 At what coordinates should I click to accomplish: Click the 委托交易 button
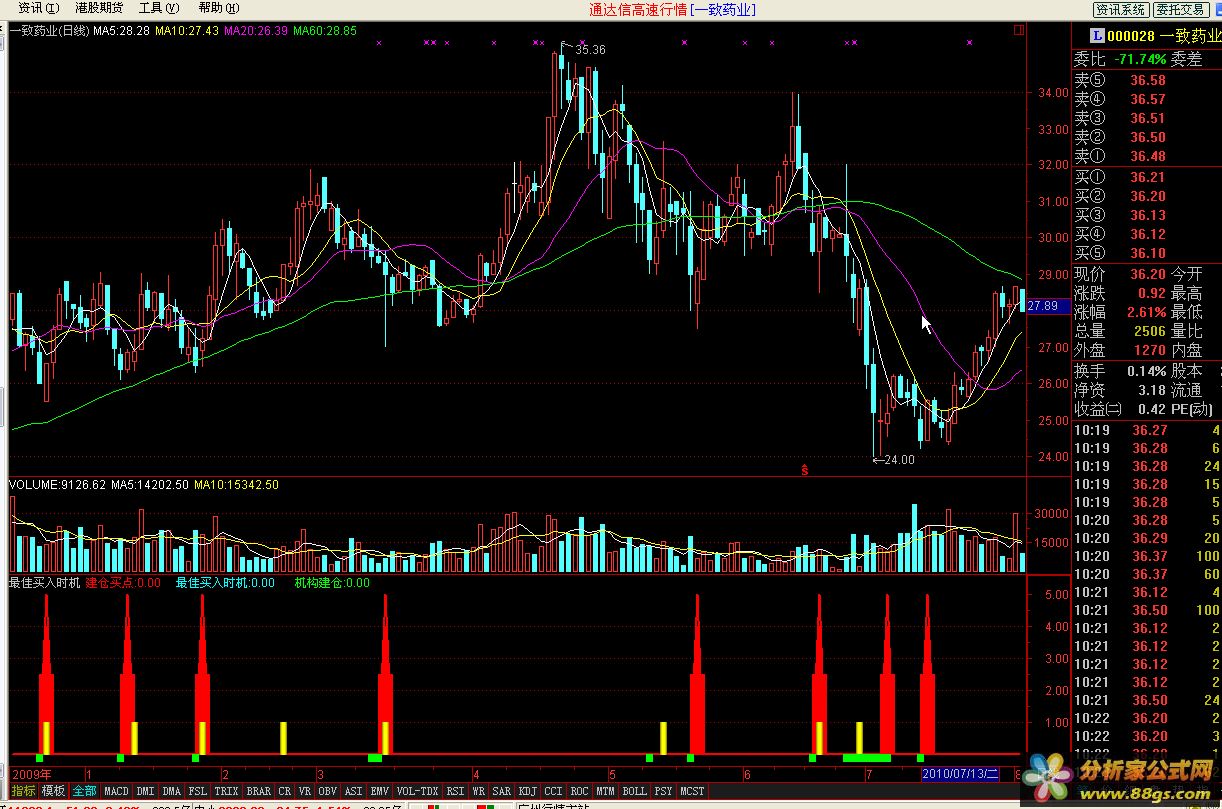tap(1181, 9)
